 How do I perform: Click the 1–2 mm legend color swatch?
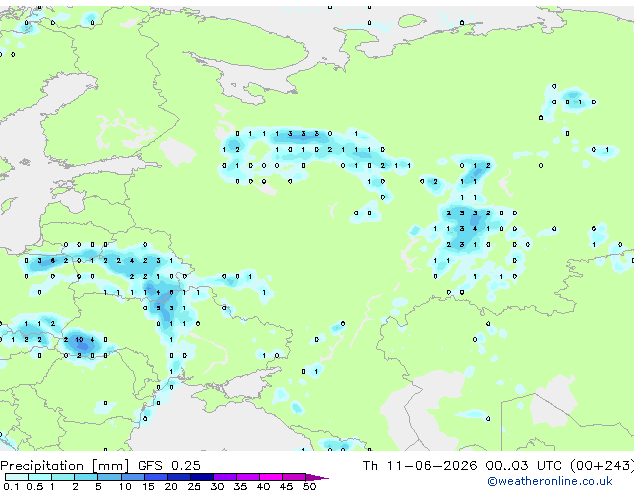(x=63, y=477)
